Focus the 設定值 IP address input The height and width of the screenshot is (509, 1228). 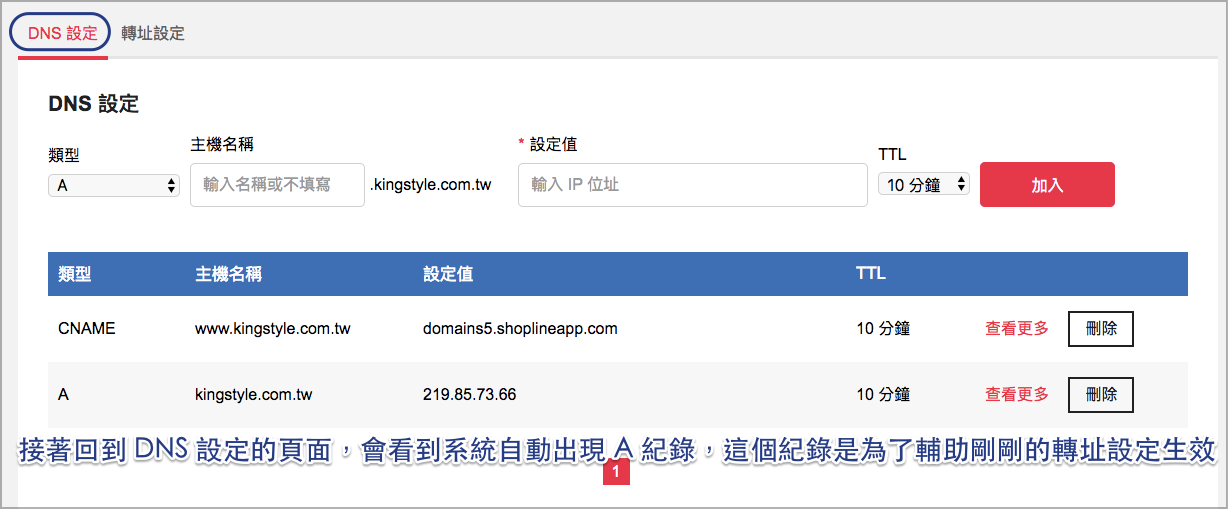click(x=692, y=185)
